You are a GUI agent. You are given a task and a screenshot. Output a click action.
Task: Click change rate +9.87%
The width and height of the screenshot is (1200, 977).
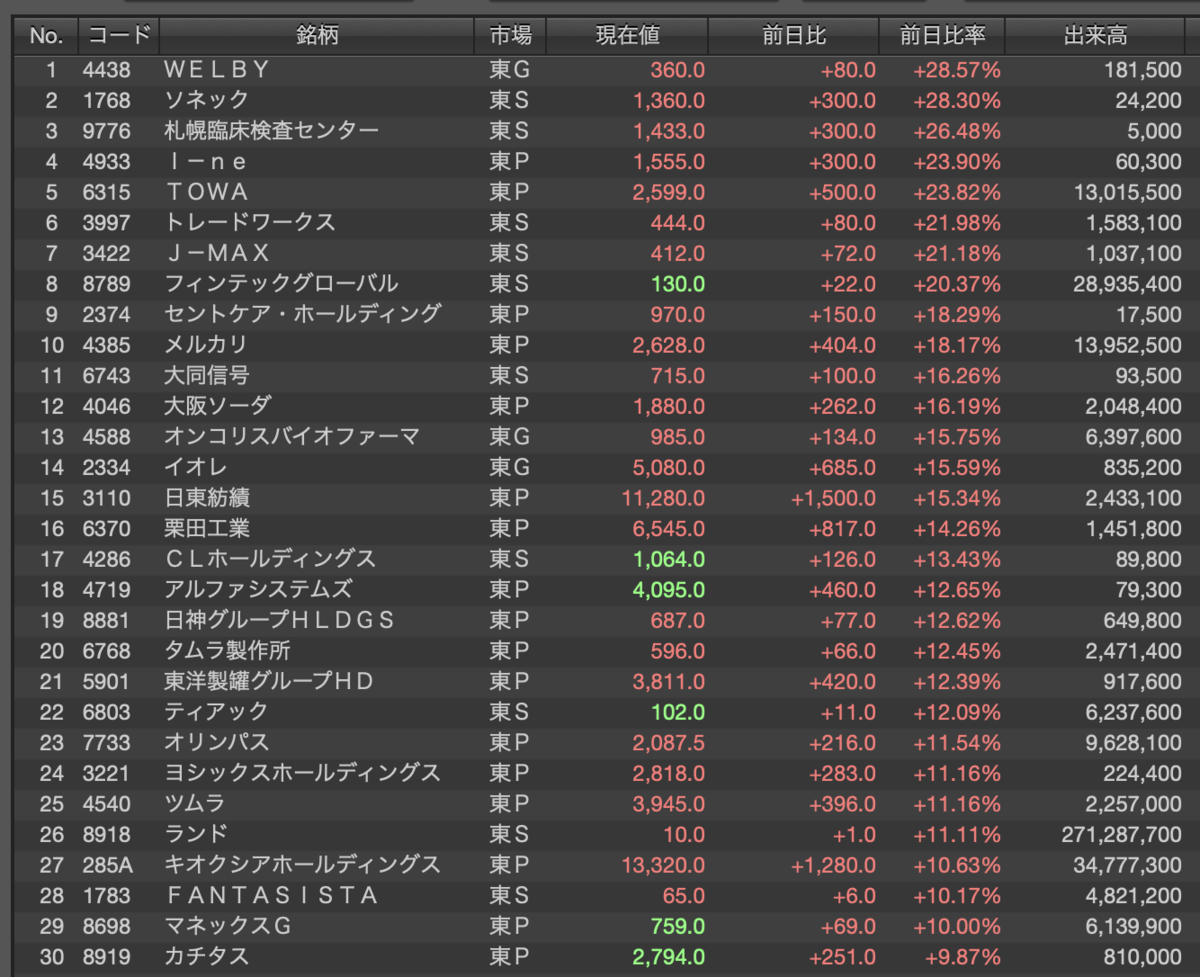coord(962,955)
